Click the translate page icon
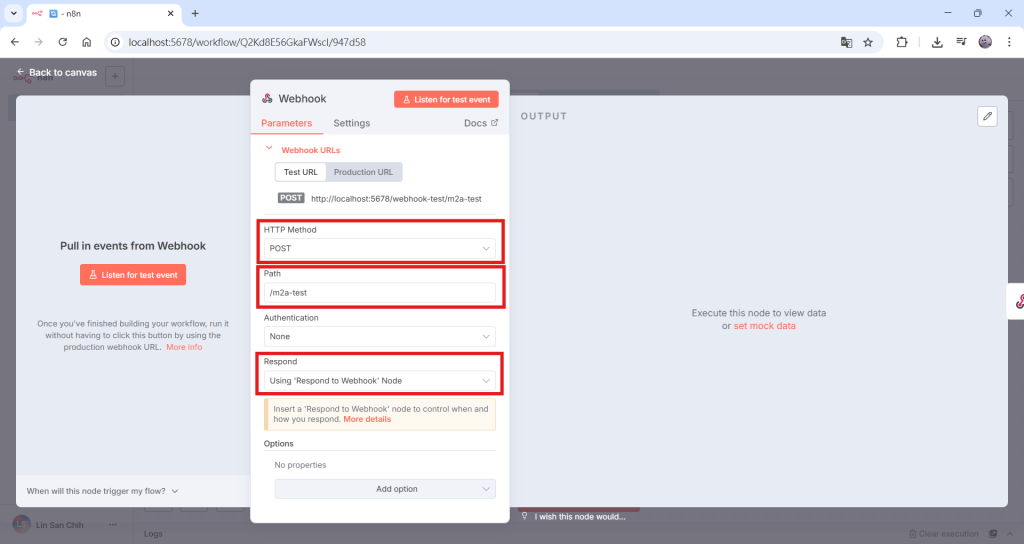Image resolution: width=1024 pixels, height=544 pixels. (846, 42)
